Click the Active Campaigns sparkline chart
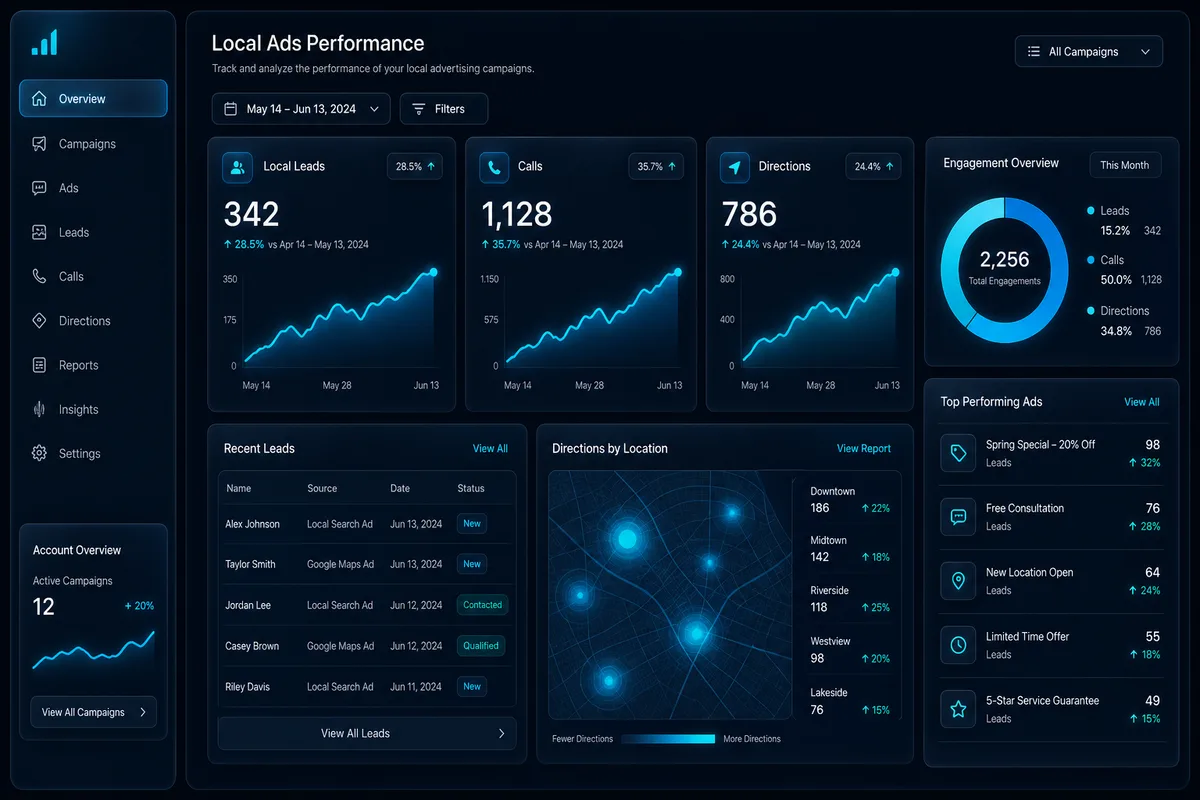The image size is (1200, 800). pyautogui.click(x=93, y=650)
